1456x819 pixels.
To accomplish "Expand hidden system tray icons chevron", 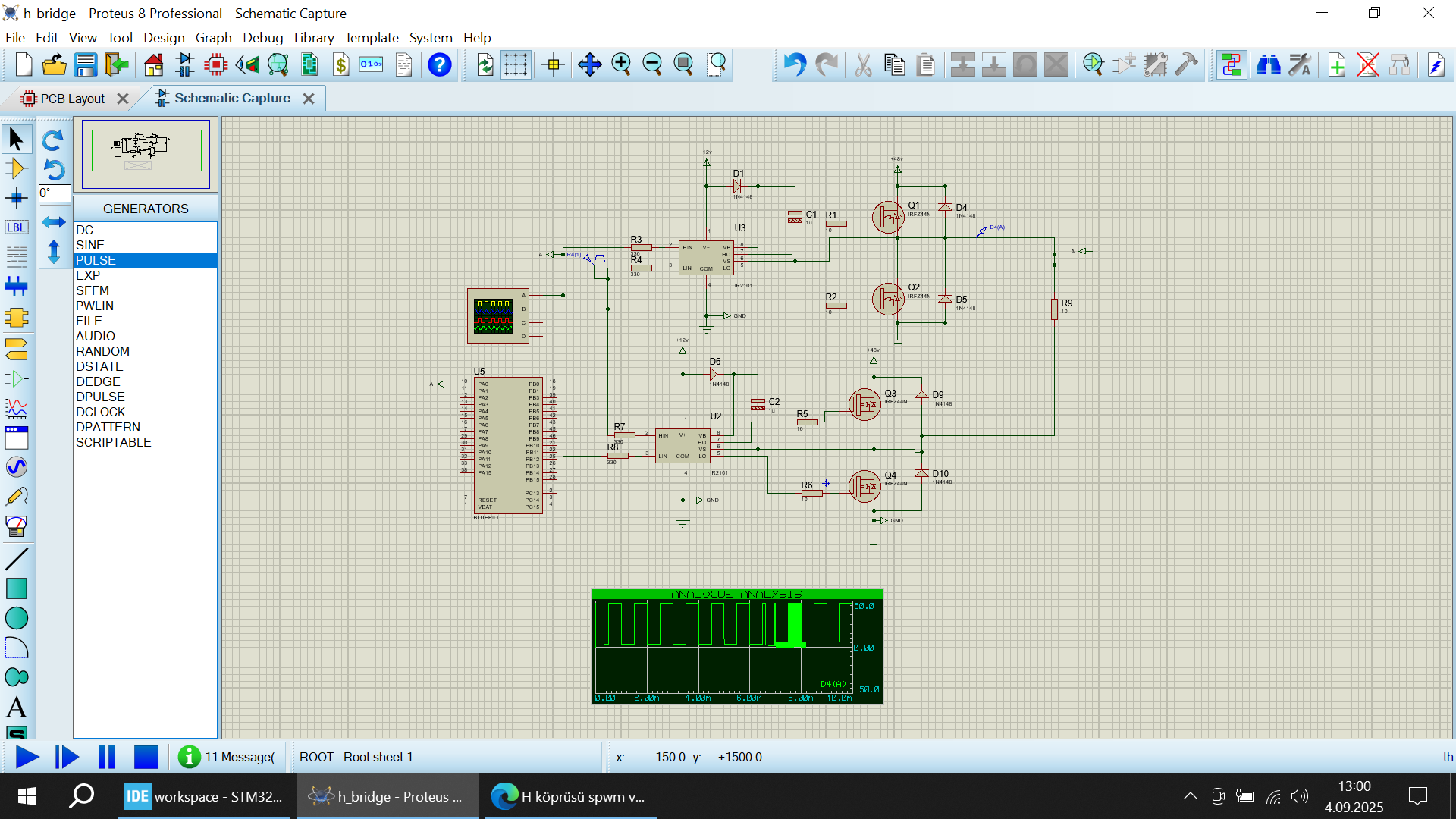I will pyautogui.click(x=1190, y=796).
